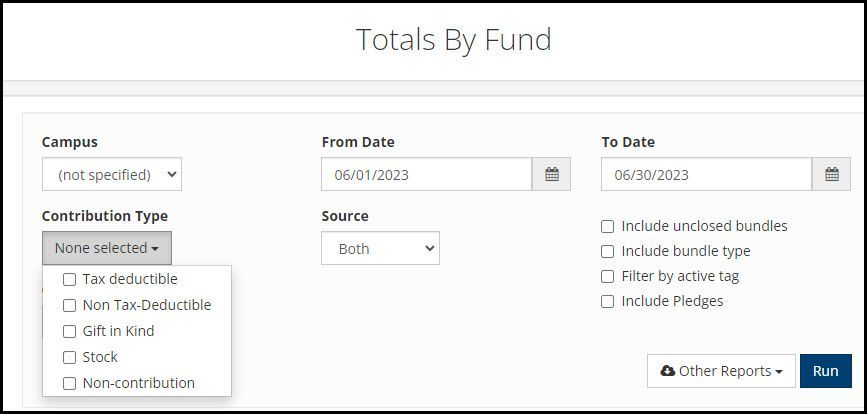Check the Non Tax-Deductible option

click(x=69, y=306)
